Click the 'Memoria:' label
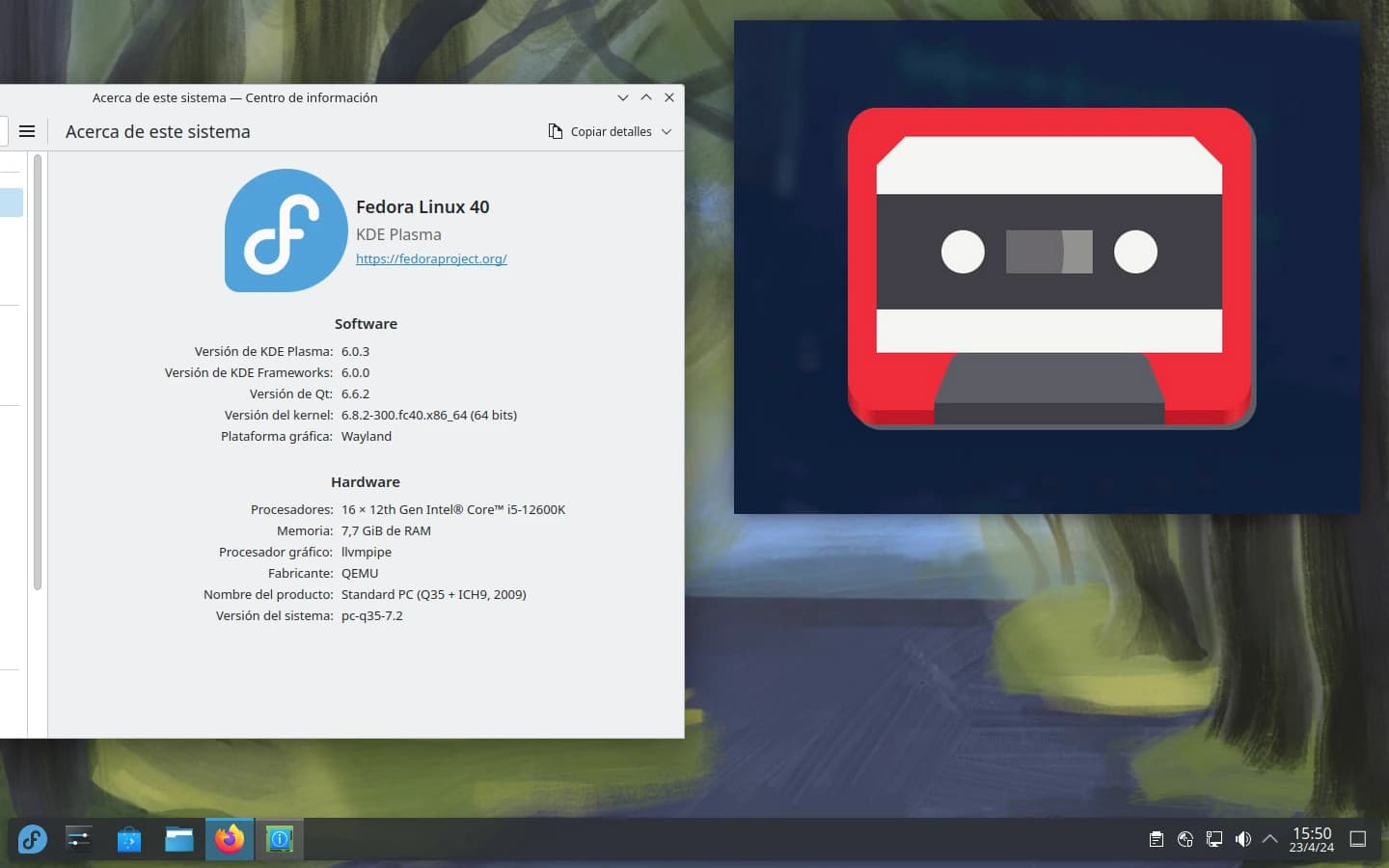This screenshot has width=1389, height=868. [x=305, y=530]
